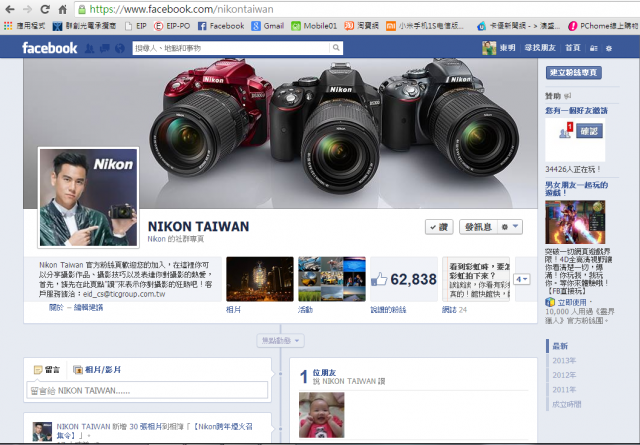This screenshot has height=445, width=640.
Task: Select the 相片/影片 tab
Action: coord(97,370)
